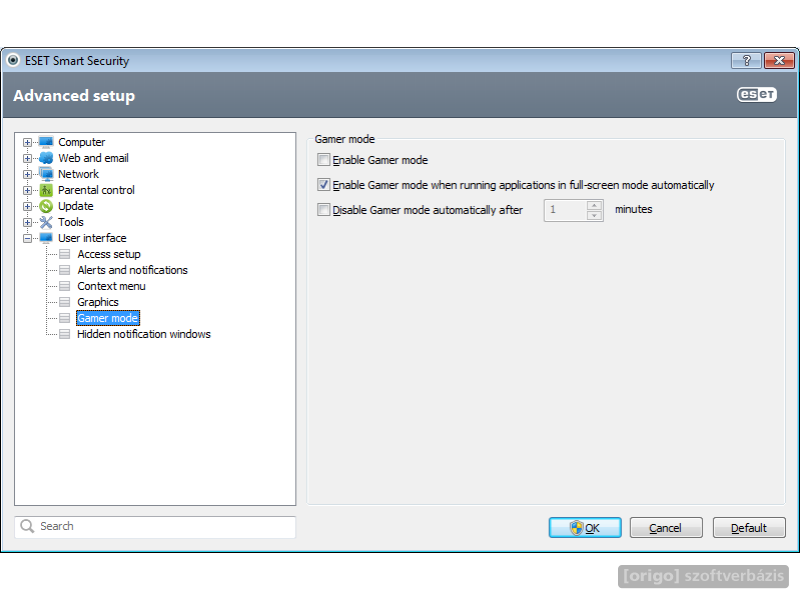
Task: Open help with the question mark button
Action: coord(746,61)
